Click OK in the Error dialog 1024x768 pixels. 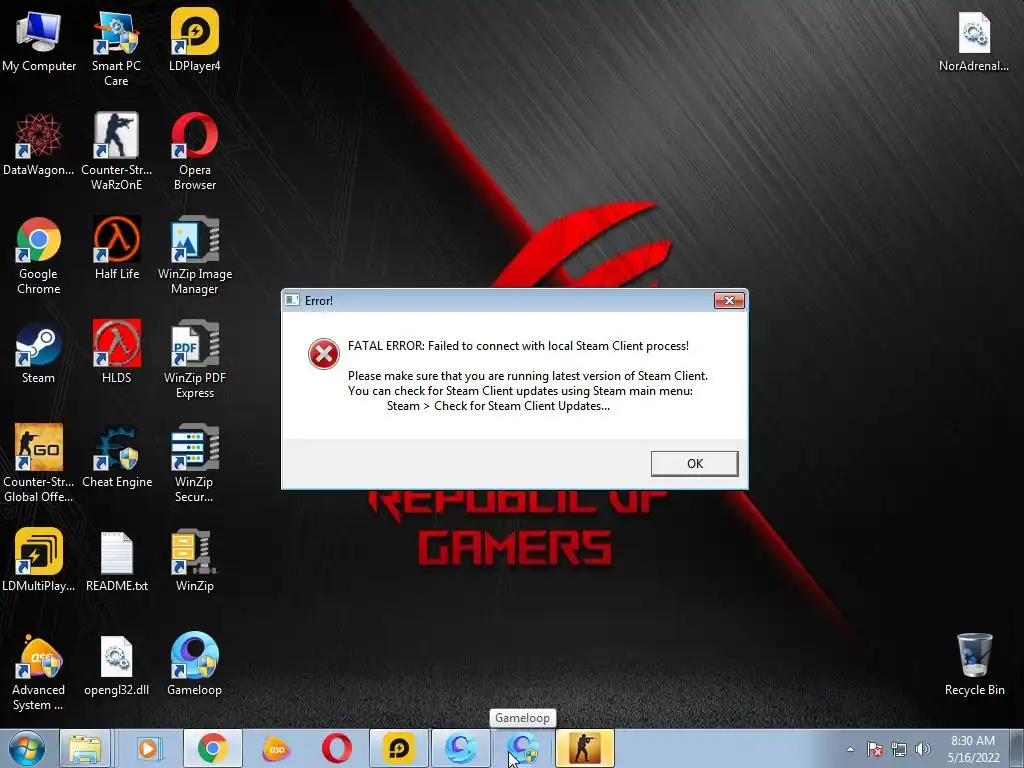[694, 463]
